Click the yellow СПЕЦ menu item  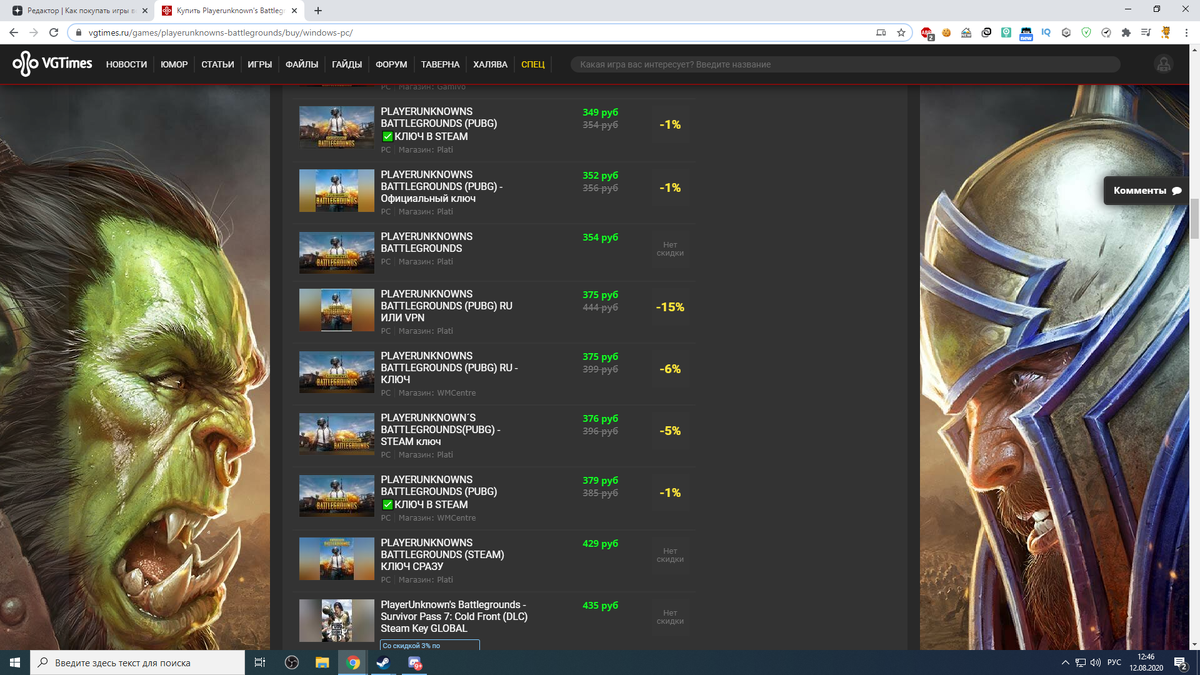pyautogui.click(x=533, y=64)
